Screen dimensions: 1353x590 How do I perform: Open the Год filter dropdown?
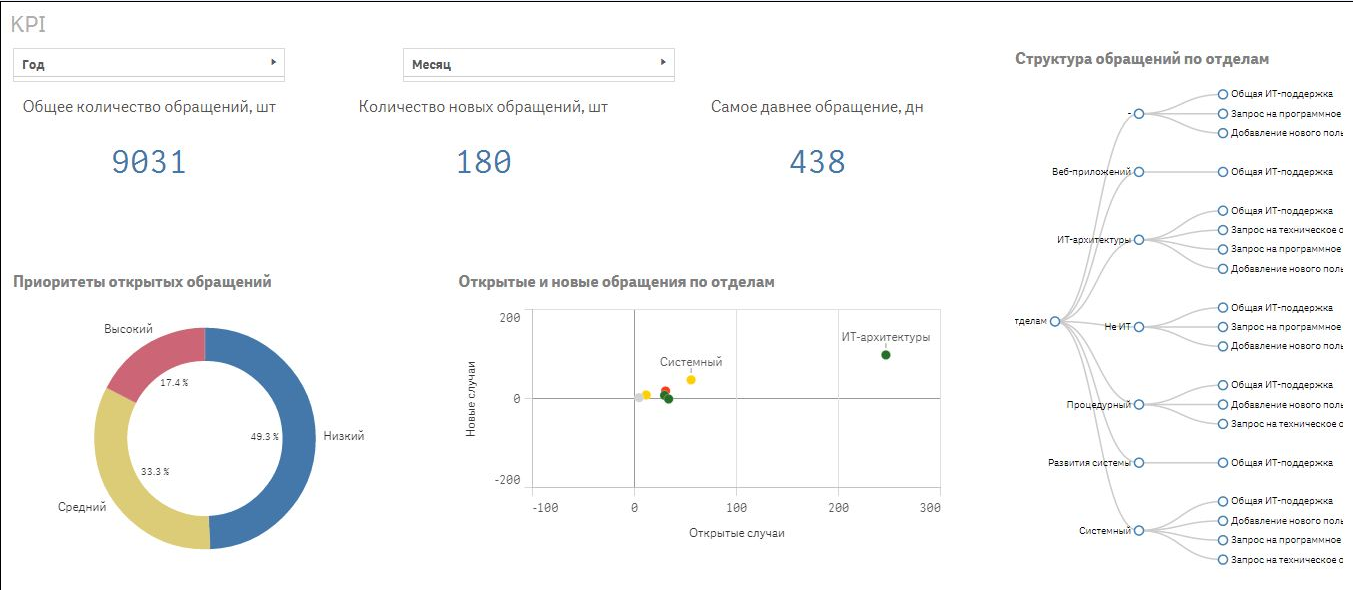[x=148, y=63]
